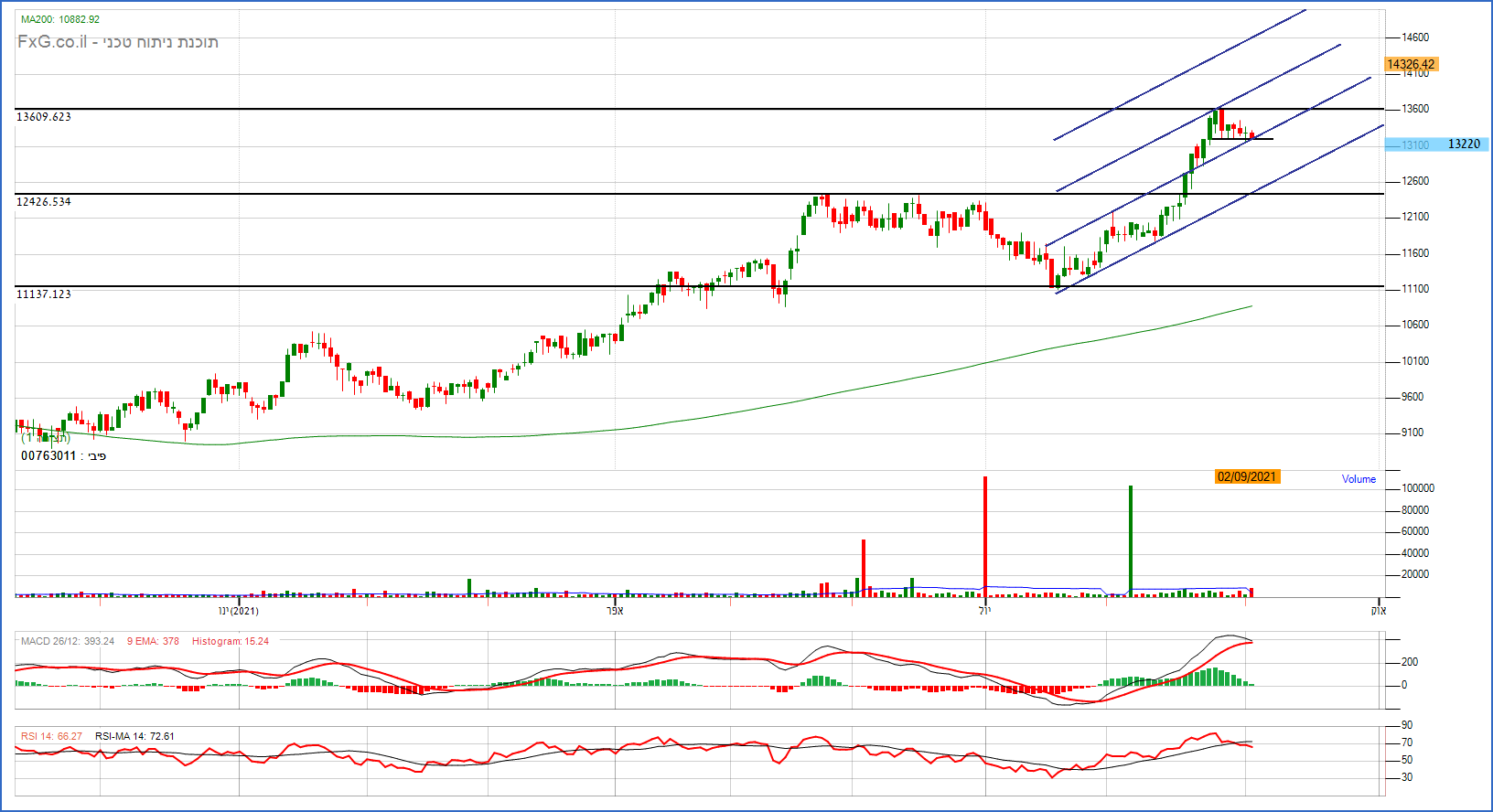Screen dimensions: 1493x812
Task: Click the אוק month label on time axis
Action: click(1378, 611)
